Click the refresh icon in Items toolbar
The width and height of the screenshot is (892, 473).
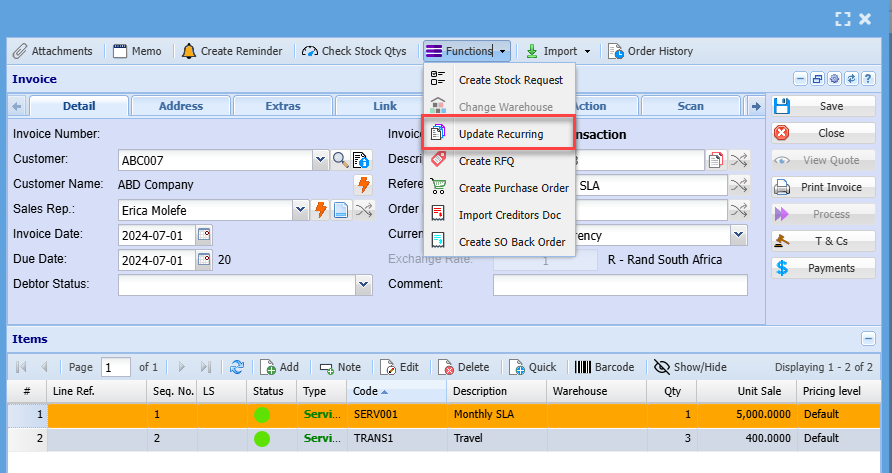237,367
